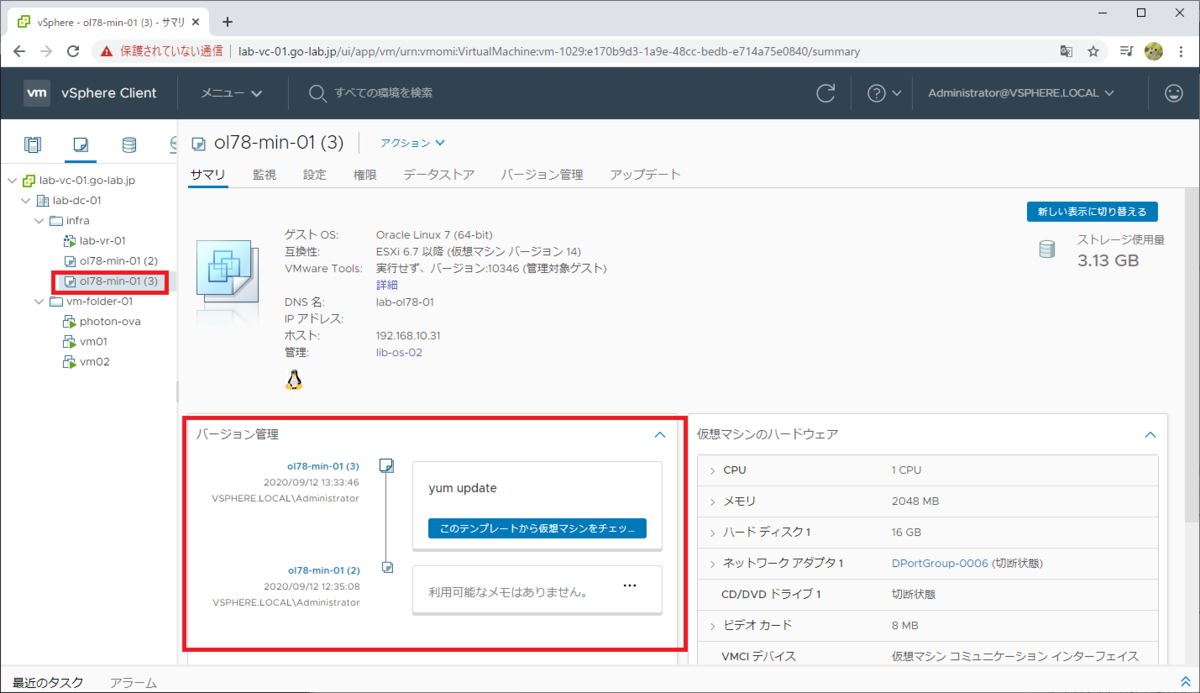Open the browser translate icon
This screenshot has width=1200, height=693.
click(1067, 51)
